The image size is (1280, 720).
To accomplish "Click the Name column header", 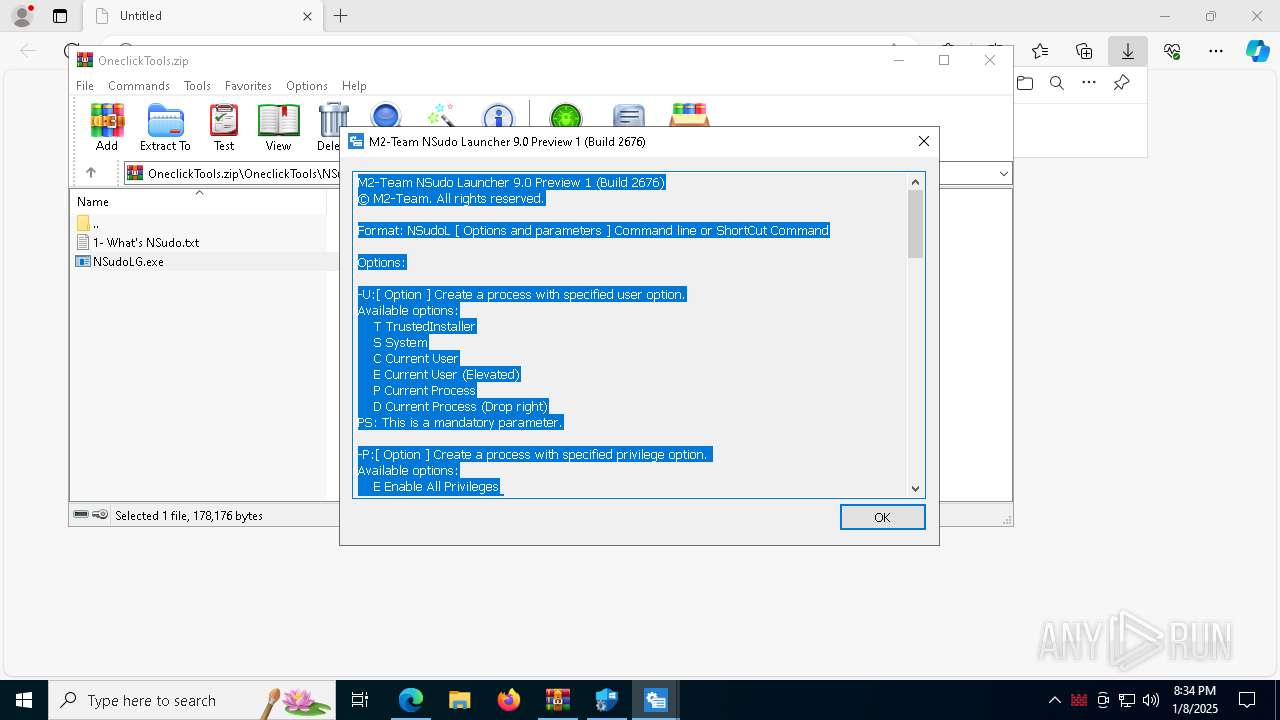I will [198, 202].
